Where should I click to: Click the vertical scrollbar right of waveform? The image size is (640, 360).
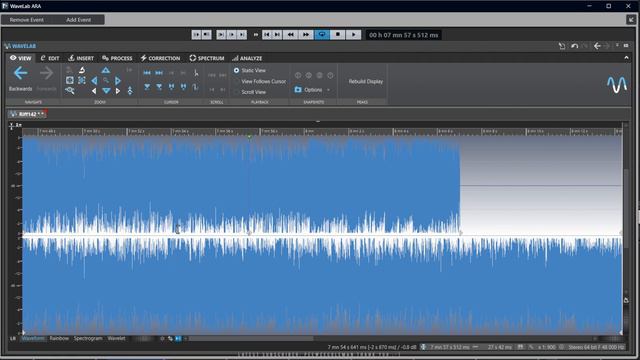[x=626, y=208]
